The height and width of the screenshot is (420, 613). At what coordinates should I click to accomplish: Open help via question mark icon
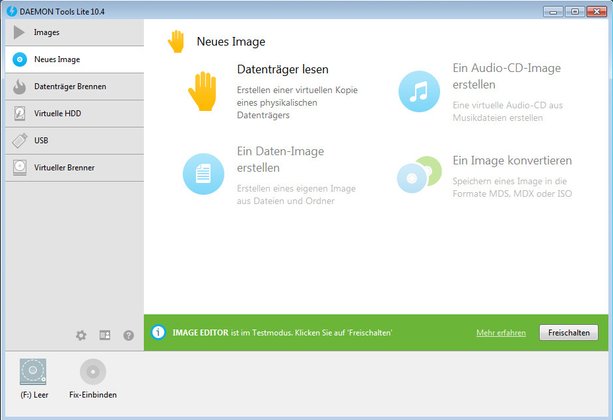(129, 336)
